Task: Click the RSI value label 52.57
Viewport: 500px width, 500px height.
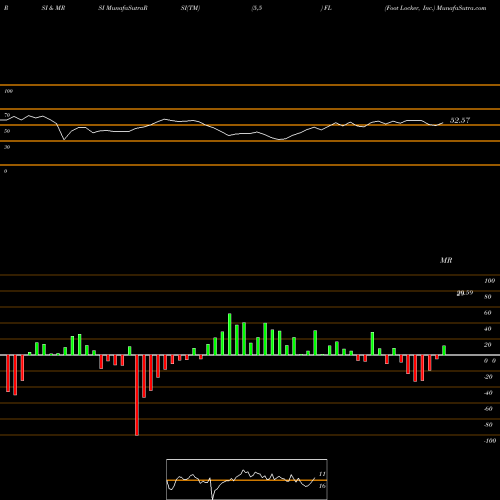Action: click(460, 120)
